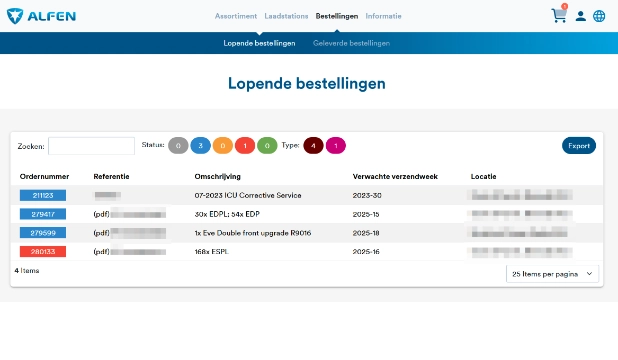Expand the 25 Items per pagina dropdown

click(x=552, y=274)
